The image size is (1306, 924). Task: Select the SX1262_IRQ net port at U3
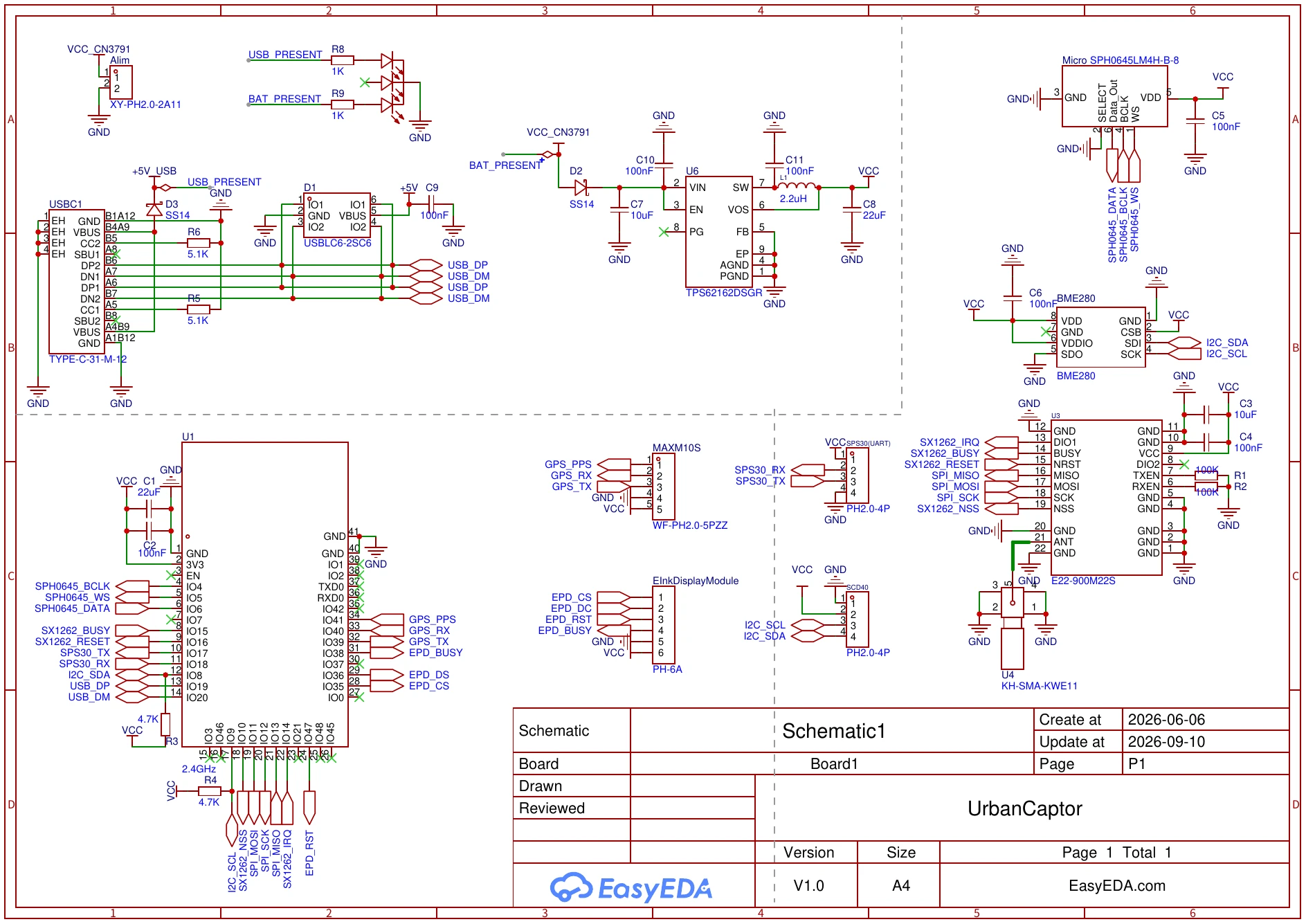coord(1001,442)
